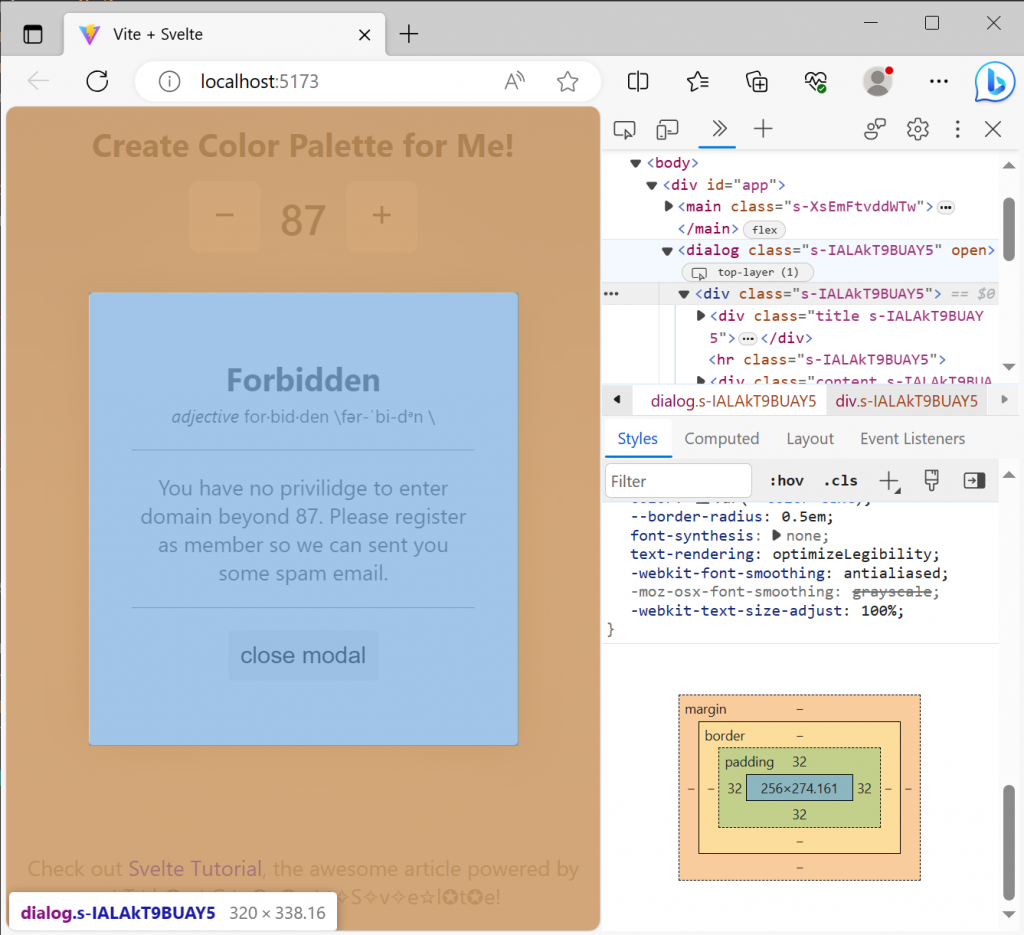Select the hr element in DOM tree
This screenshot has width=1024, height=935.
tap(827, 360)
